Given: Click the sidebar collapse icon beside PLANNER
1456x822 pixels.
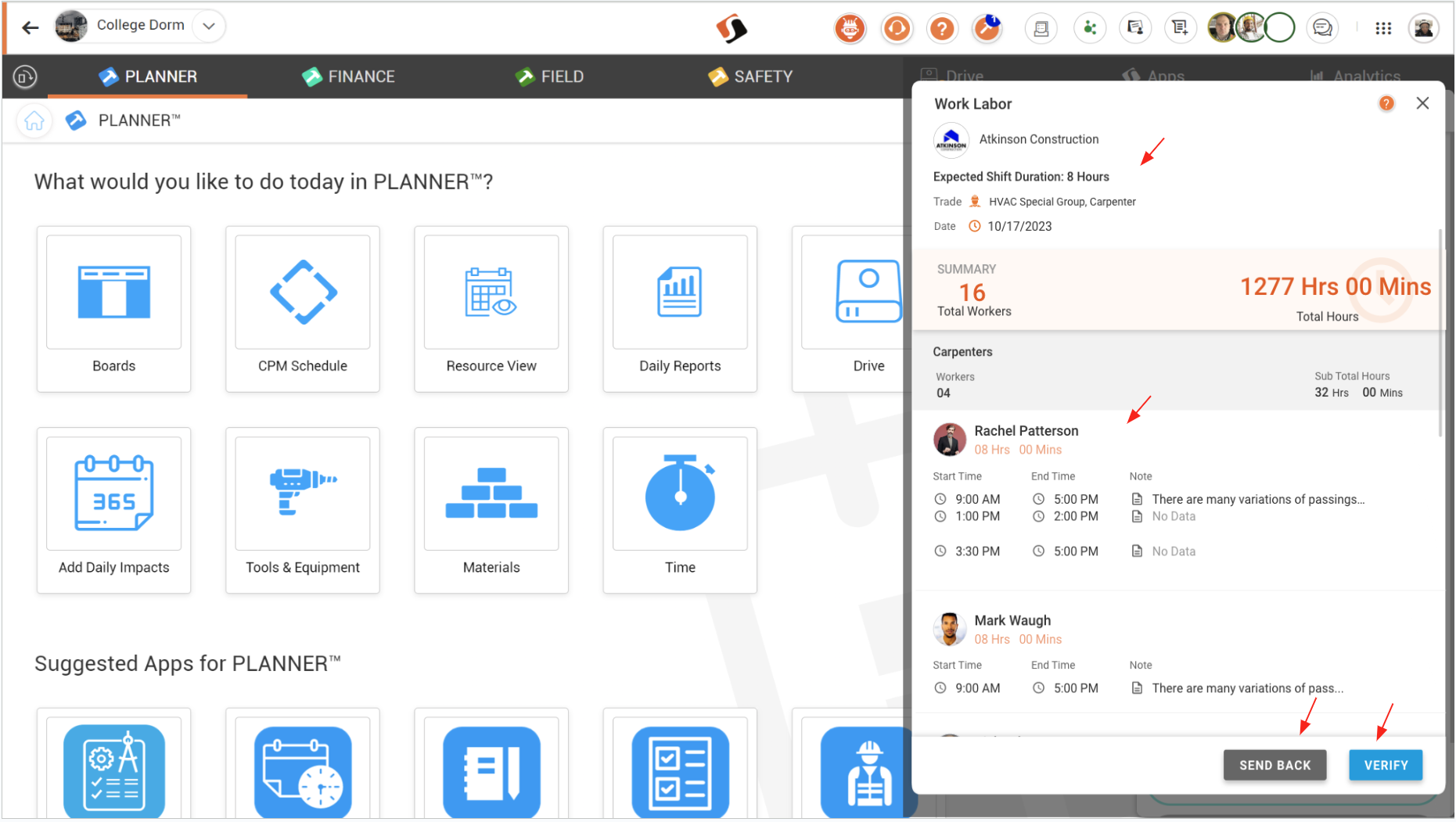Looking at the screenshot, I should [25, 77].
